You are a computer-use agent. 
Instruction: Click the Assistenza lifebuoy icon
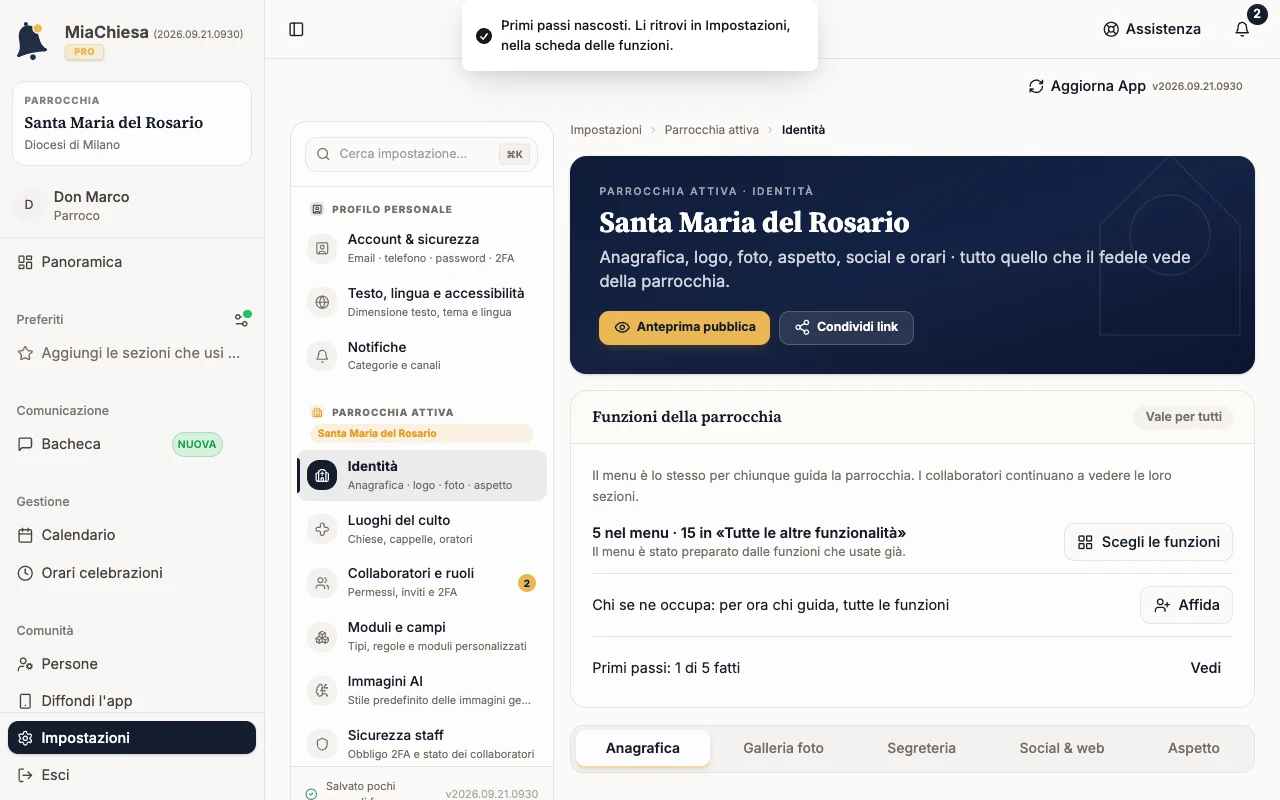1111,29
